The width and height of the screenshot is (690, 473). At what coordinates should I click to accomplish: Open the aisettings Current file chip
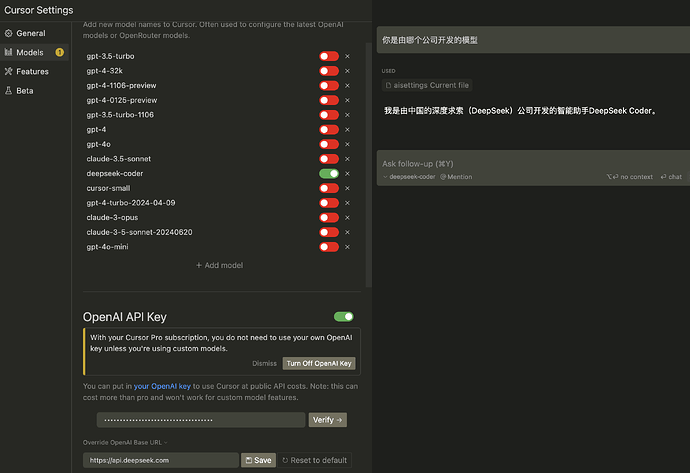click(427, 85)
